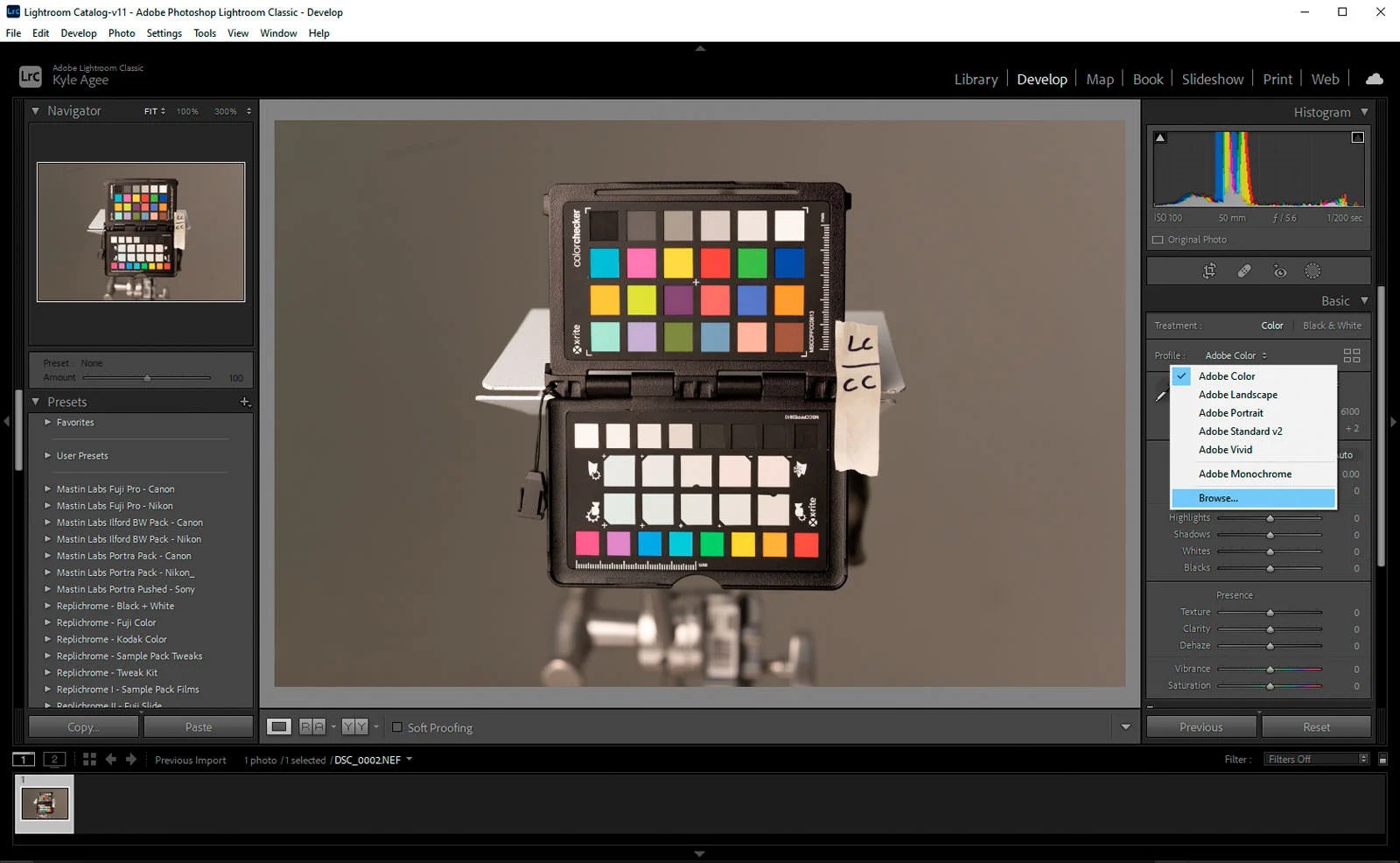The image size is (1400, 863).
Task: Enable Soft Proofing
Action: tap(398, 727)
